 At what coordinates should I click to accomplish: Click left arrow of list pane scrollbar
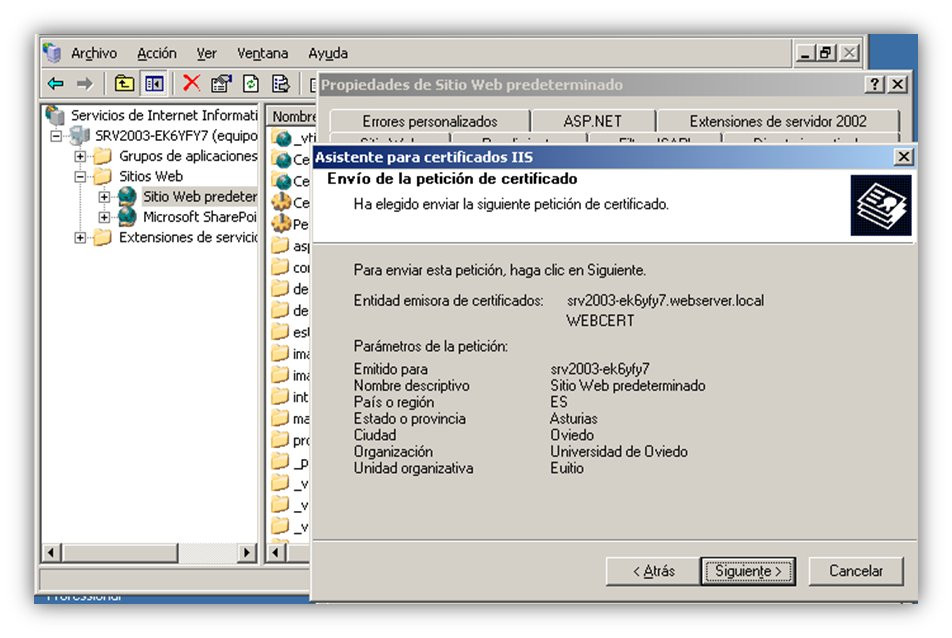coord(276,552)
